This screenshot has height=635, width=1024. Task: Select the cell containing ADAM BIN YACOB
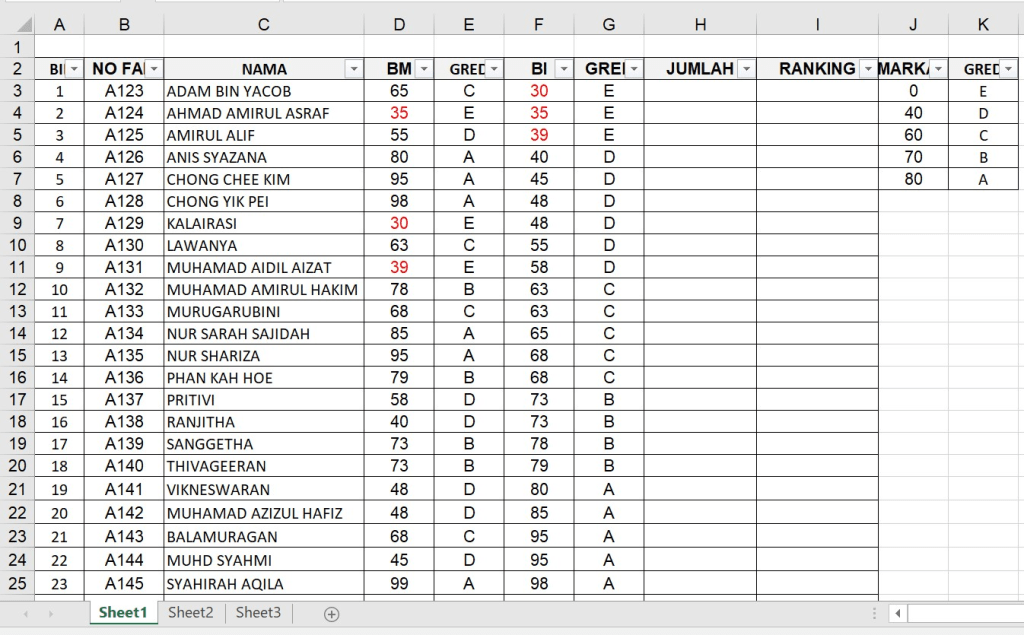point(264,91)
